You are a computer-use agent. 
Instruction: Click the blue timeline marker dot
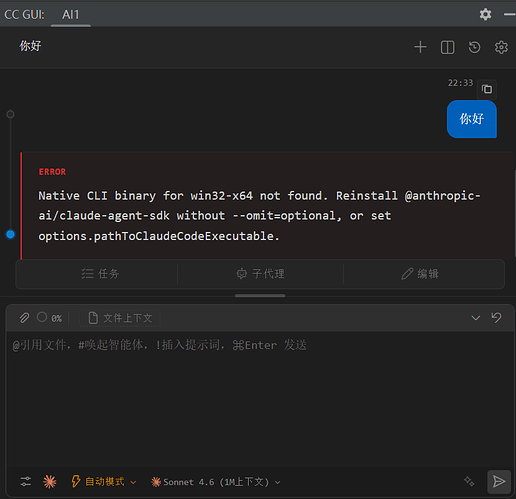[x=10, y=234]
